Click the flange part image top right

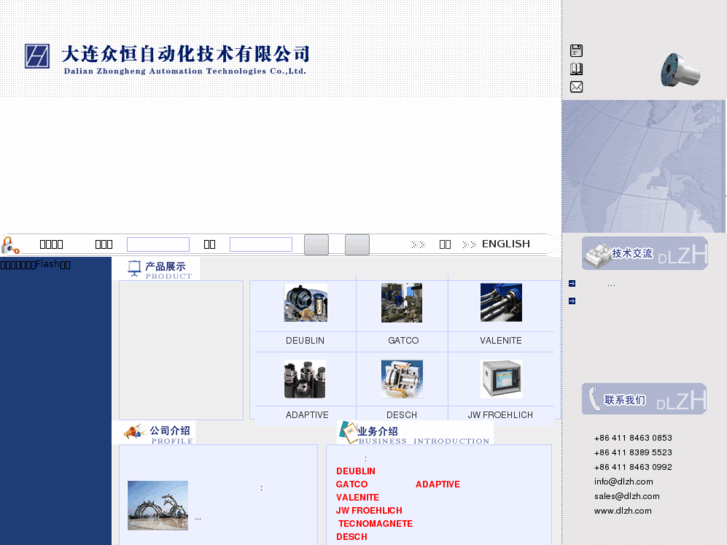click(x=680, y=70)
